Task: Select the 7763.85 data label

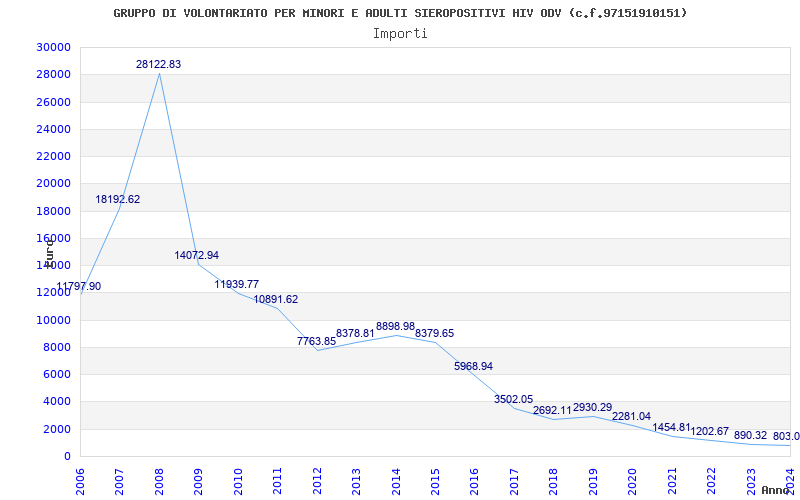Action: 316,341
